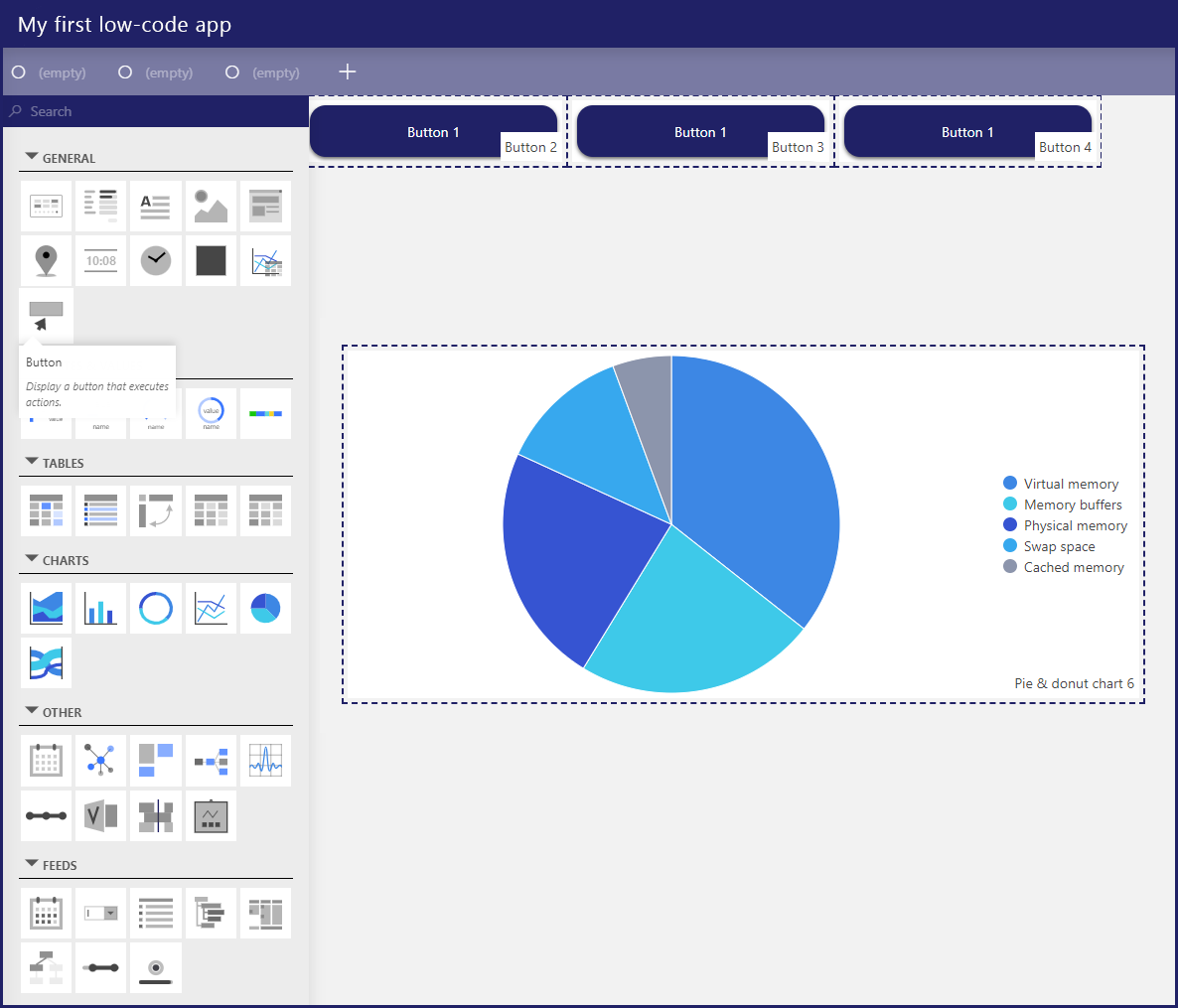
Task: Collapse the CHARTS section
Action: click(x=32, y=559)
